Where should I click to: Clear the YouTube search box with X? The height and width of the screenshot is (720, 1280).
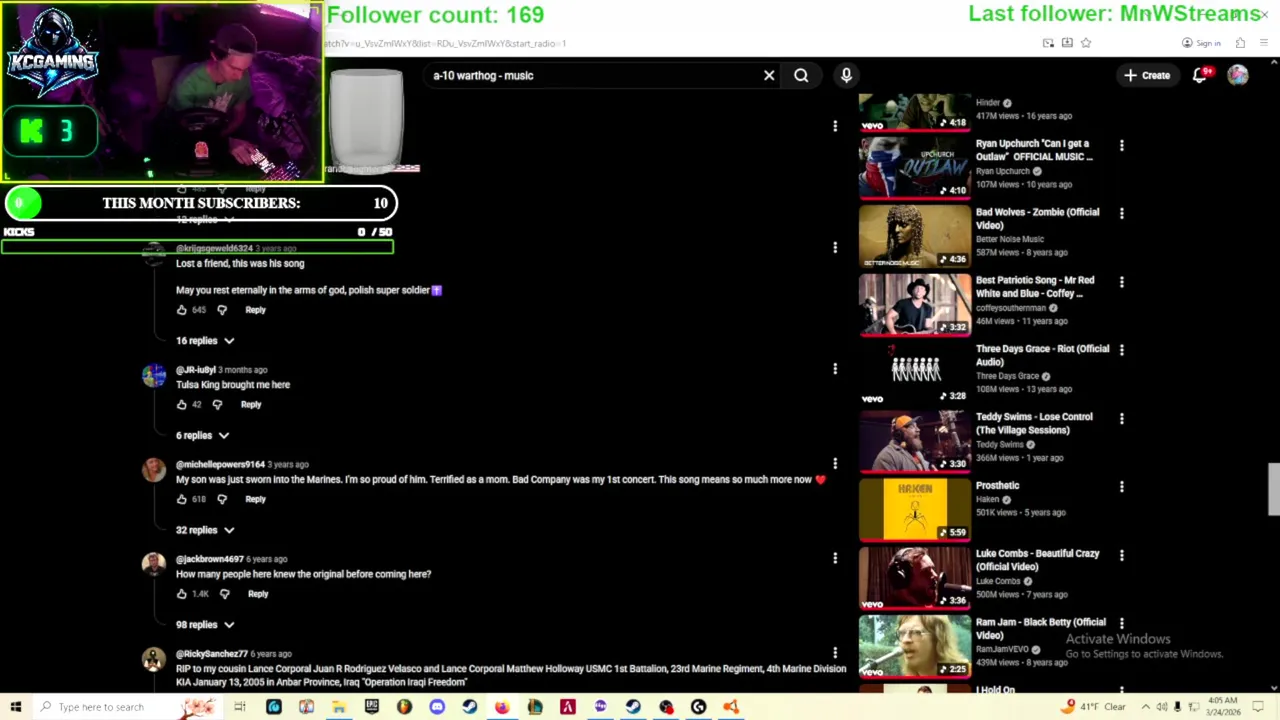769,75
